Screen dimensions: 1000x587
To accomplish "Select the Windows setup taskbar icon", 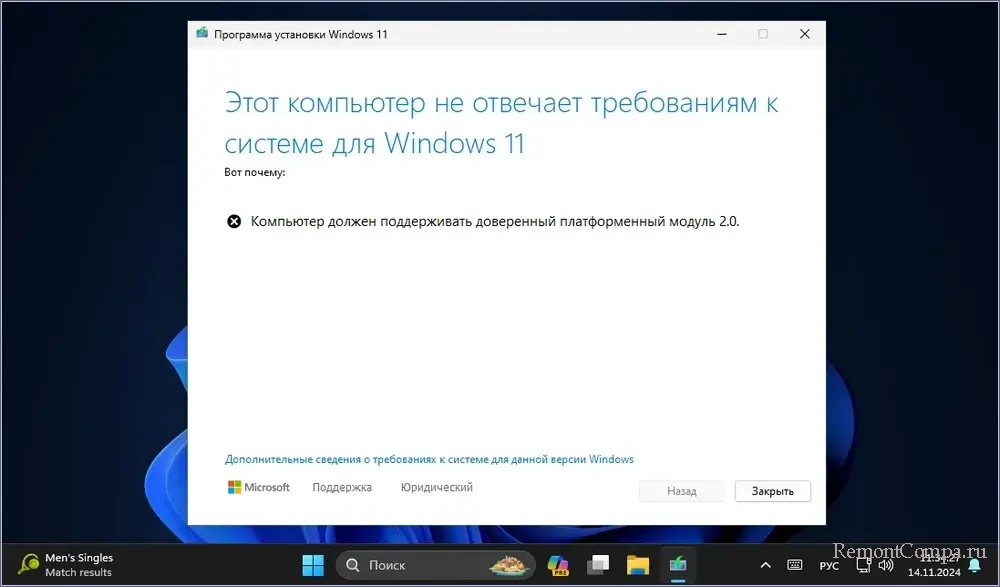I will pyautogui.click(x=677, y=565).
